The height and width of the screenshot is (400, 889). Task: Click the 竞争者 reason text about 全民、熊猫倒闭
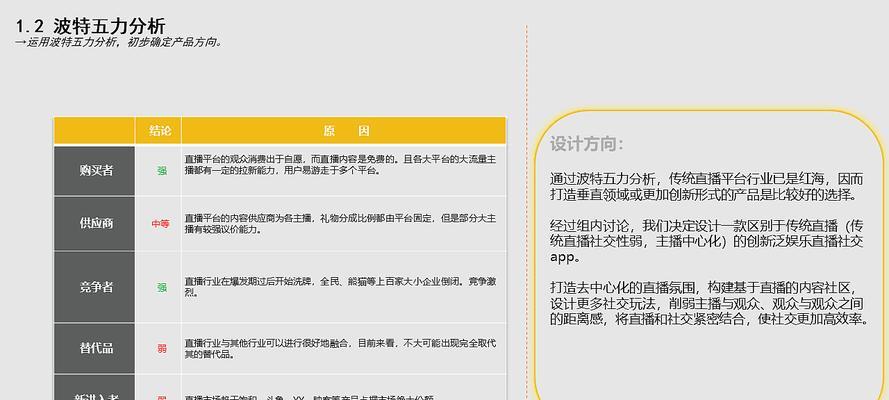[x=341, y=287]
